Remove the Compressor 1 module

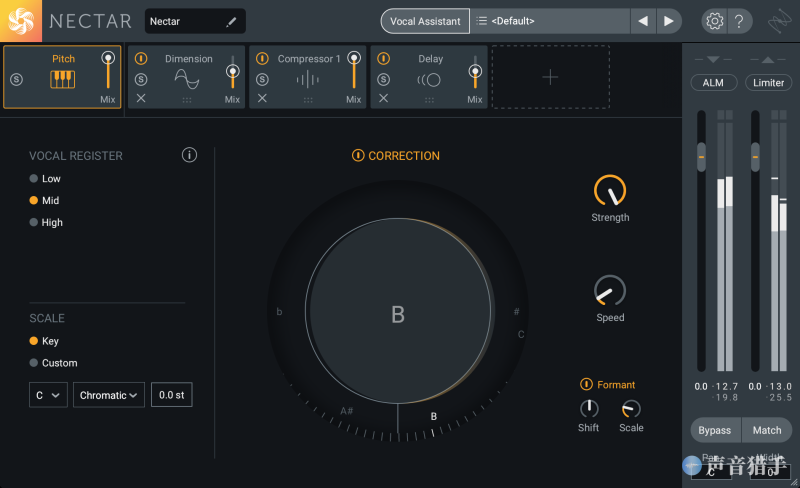262,98
